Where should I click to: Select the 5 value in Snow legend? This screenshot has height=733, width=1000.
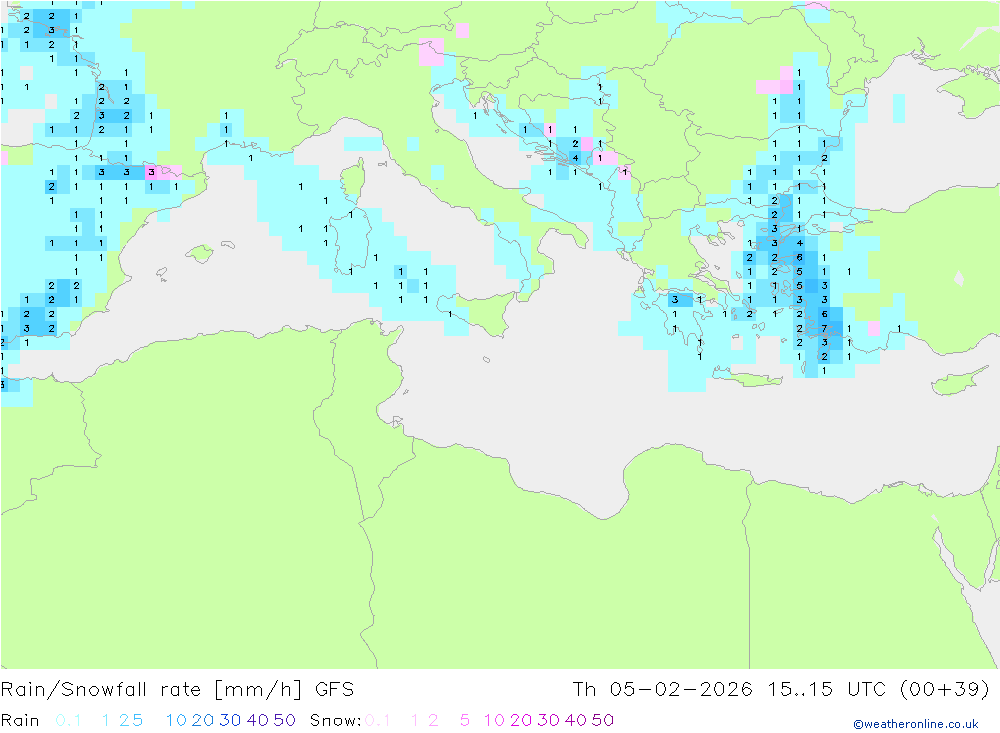coord(465,720)
